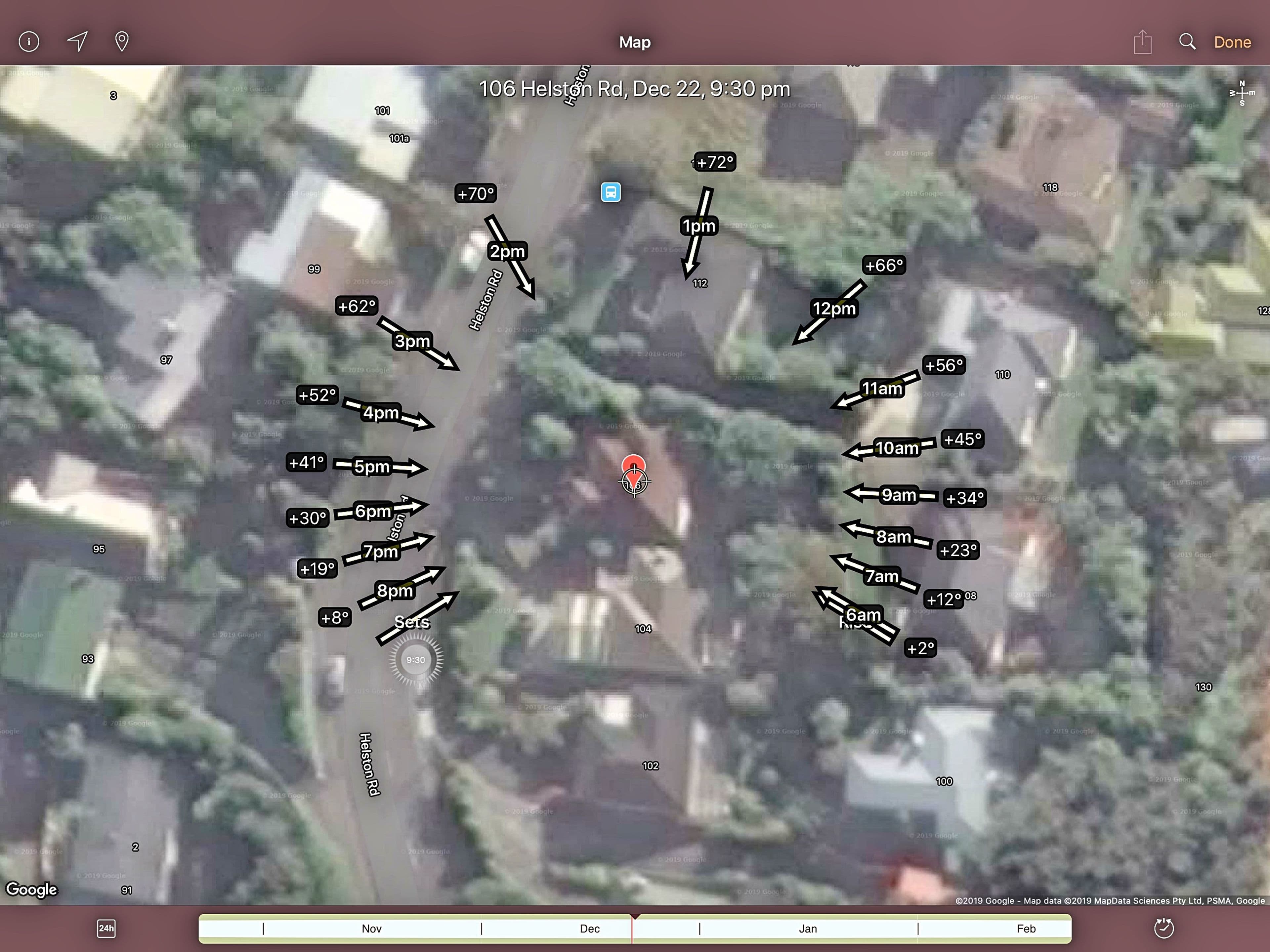Tap the +72° elevation label

[x=715, y=162]
